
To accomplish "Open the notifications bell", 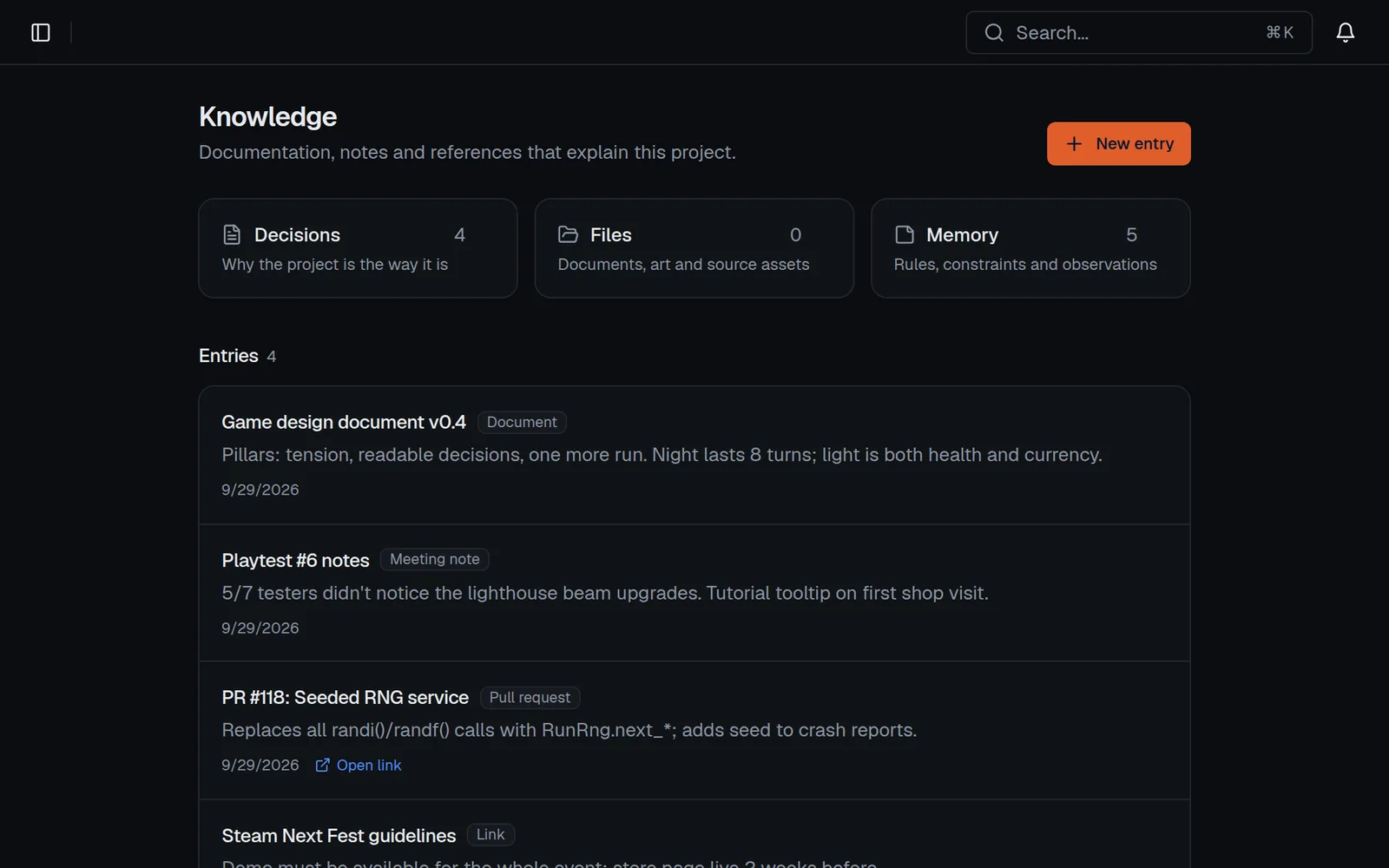I will point(1345,33).
